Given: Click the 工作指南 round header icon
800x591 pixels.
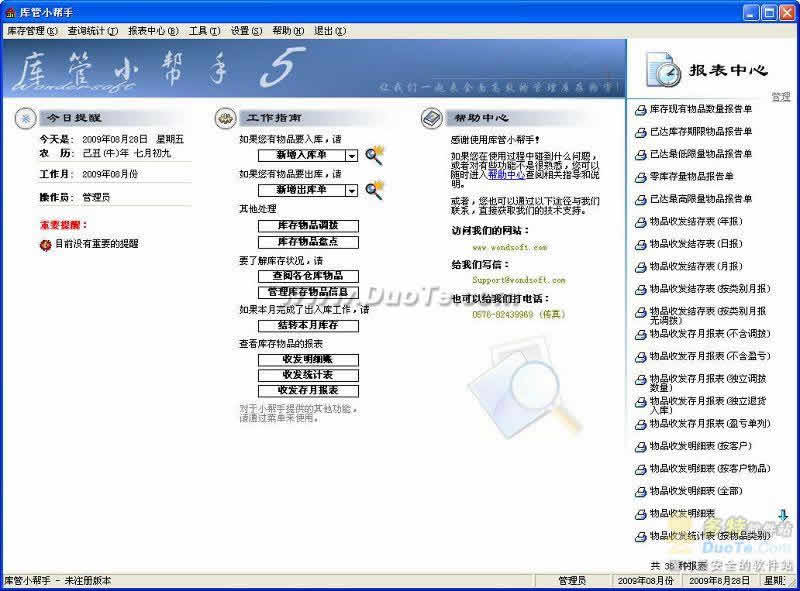Looking at the screenshot, I should 226,118.
